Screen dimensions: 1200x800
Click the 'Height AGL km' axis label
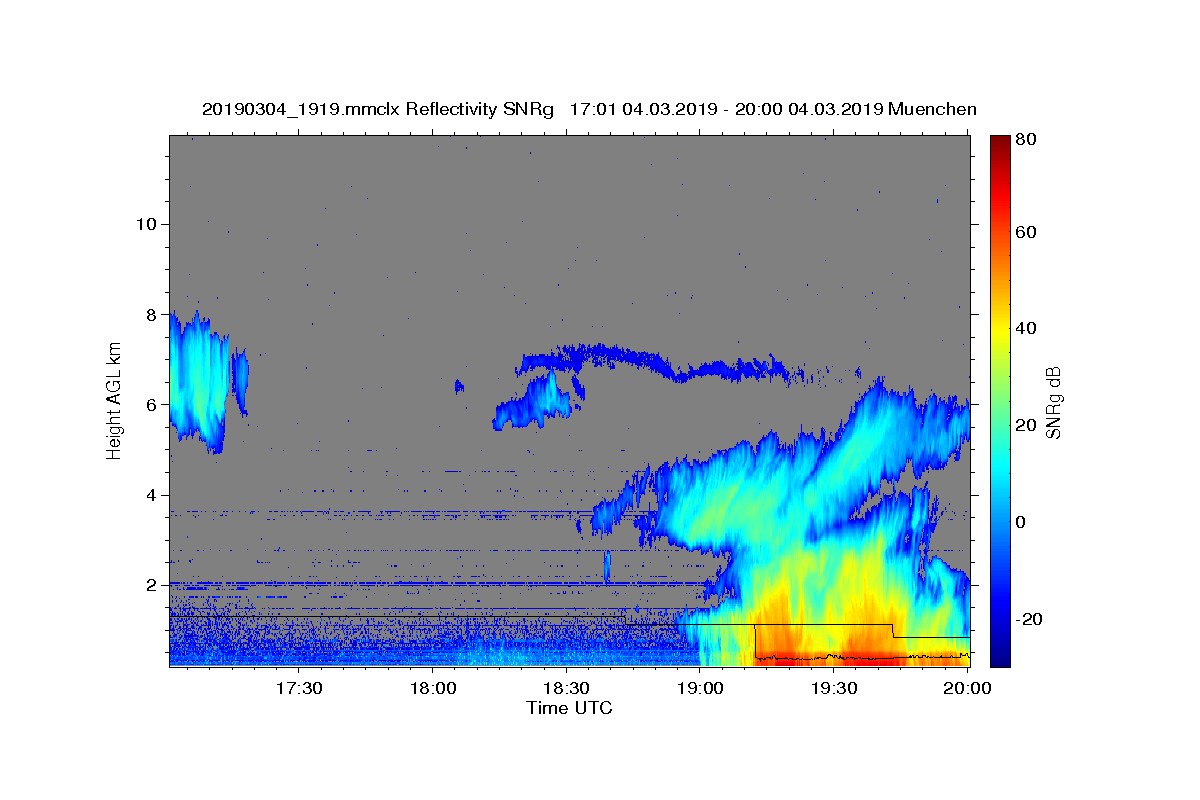click(114, 401)
